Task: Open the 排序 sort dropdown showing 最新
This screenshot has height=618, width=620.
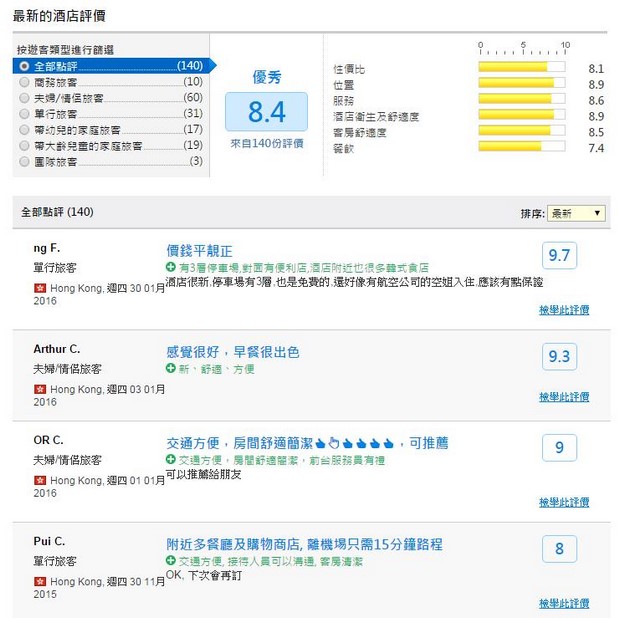Action: (x=576, y=214)
